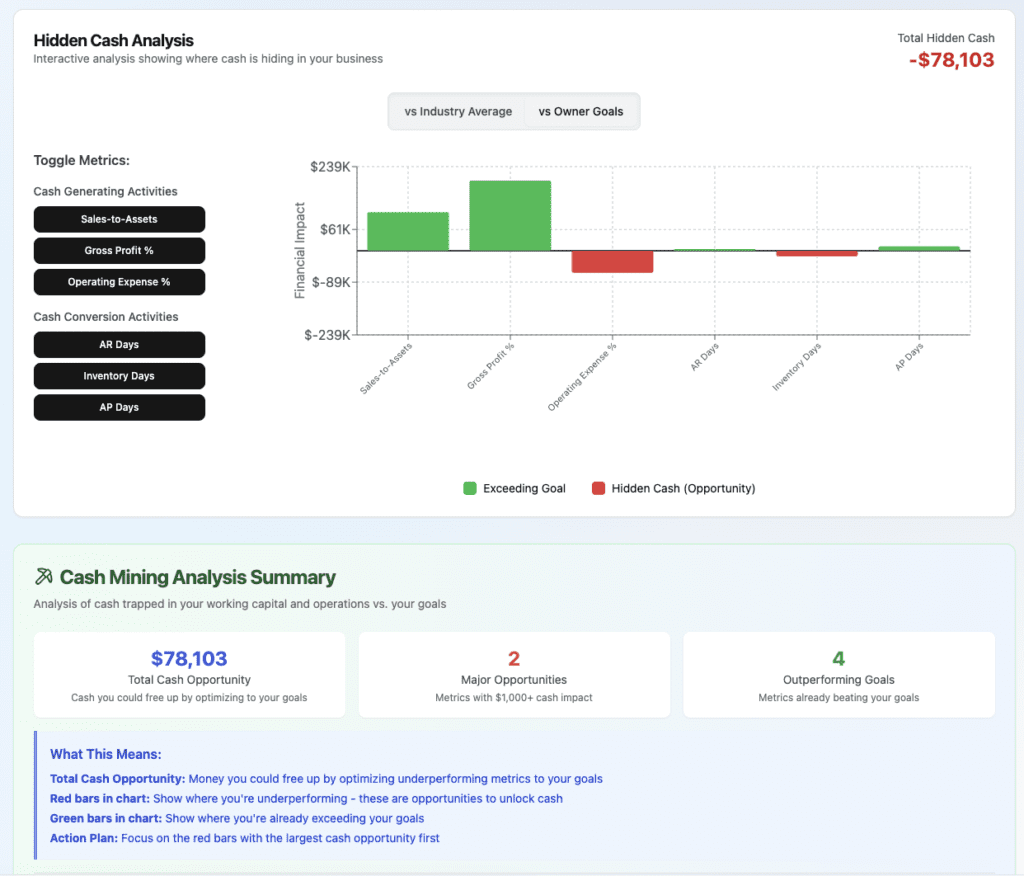Hide the Inventory Days metric
The width and height of the screenshot is (1024, 876).
(119, 376)
